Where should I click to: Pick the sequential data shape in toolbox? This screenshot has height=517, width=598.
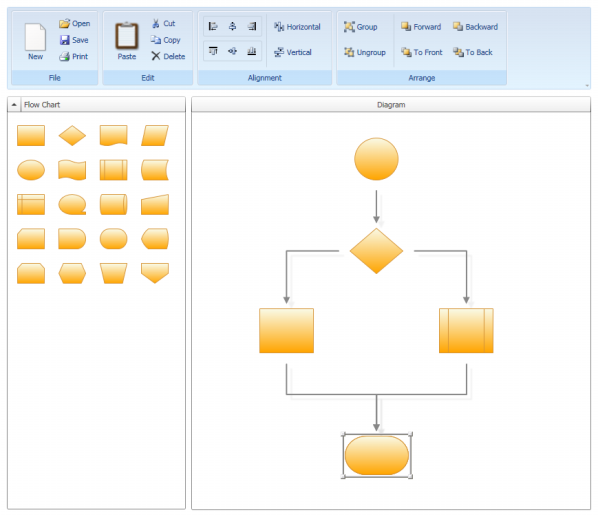[72, 204]
